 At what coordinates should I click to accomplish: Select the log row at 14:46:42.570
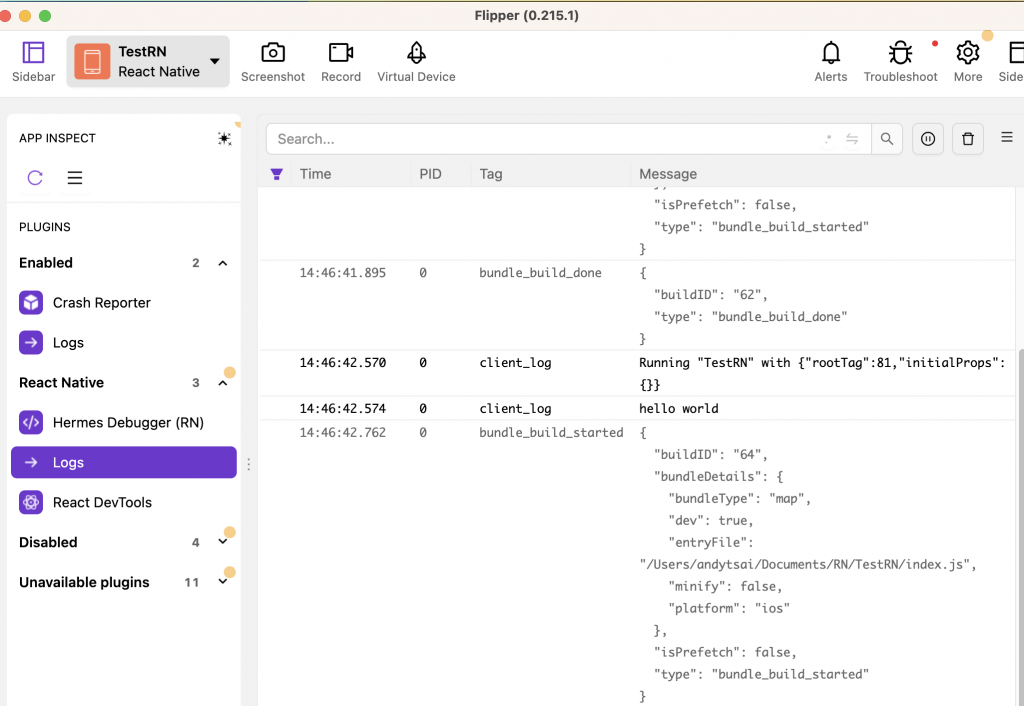click(x=637, y=374)
